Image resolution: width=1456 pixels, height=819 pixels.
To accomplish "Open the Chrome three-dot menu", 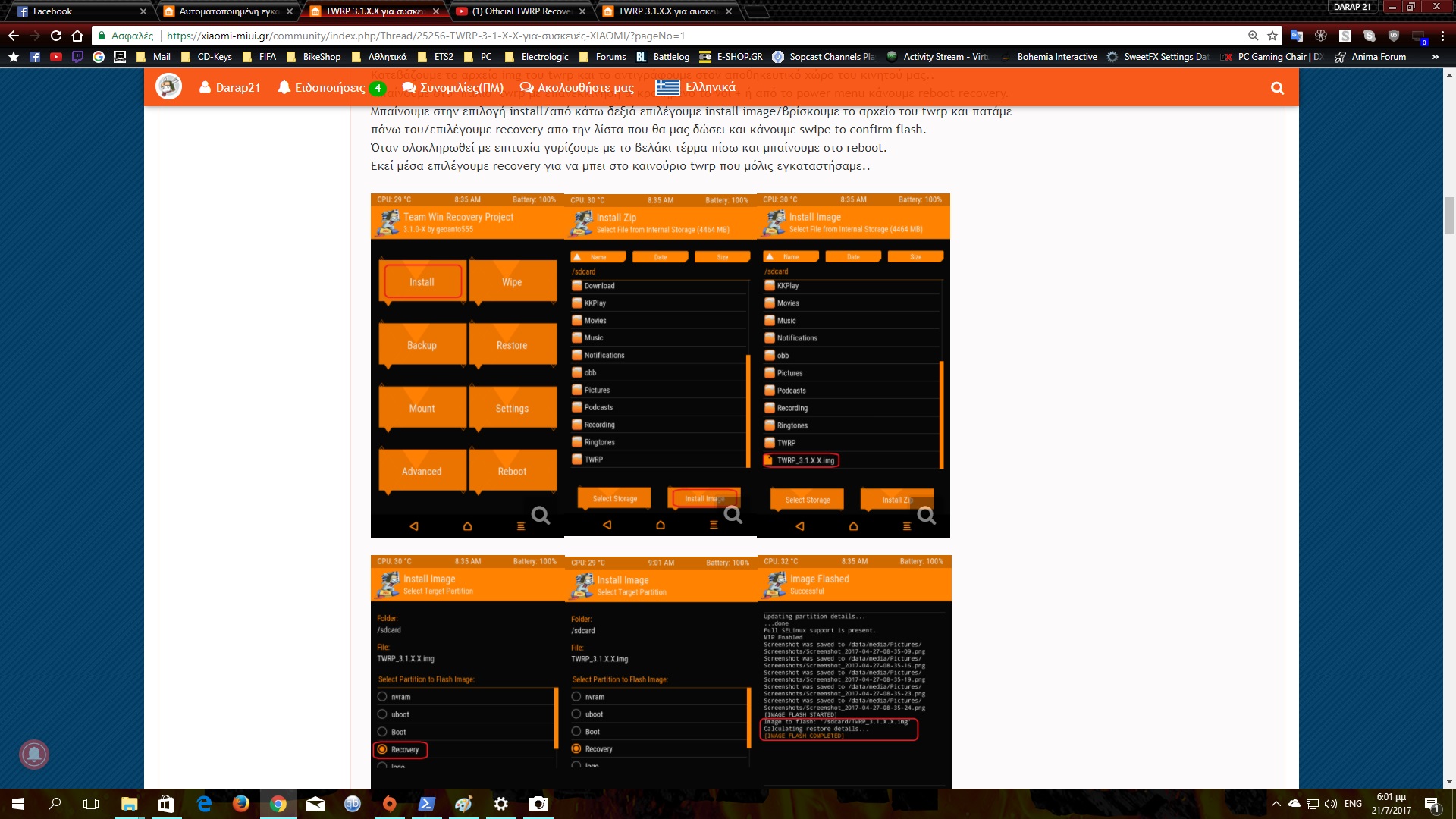I will click(x=1442, y=36).
